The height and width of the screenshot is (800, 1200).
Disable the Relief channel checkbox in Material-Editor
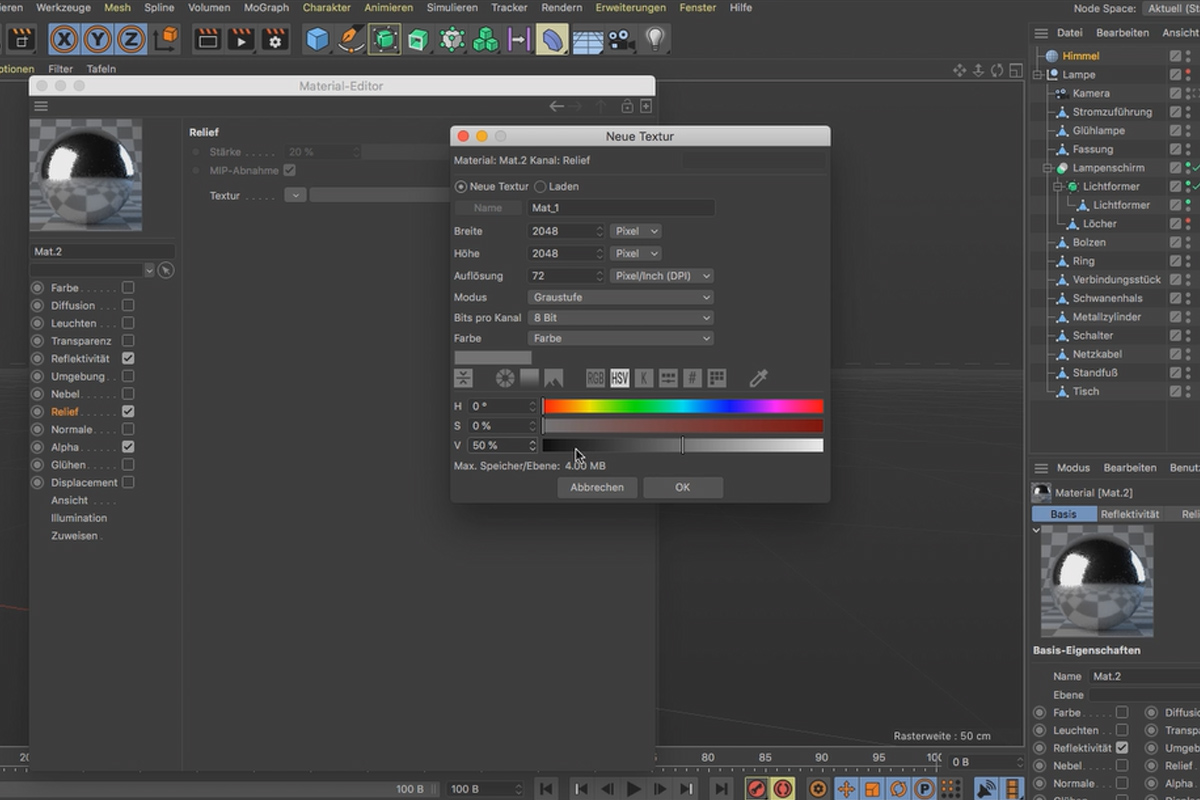128,412
